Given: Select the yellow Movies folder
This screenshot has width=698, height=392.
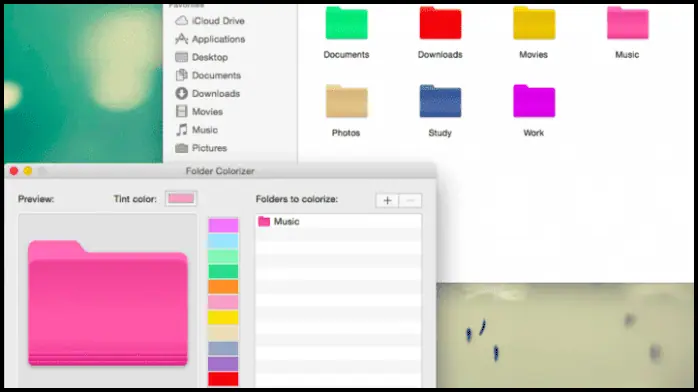Looking at the screenshot, I should click(x=534, y=24).
